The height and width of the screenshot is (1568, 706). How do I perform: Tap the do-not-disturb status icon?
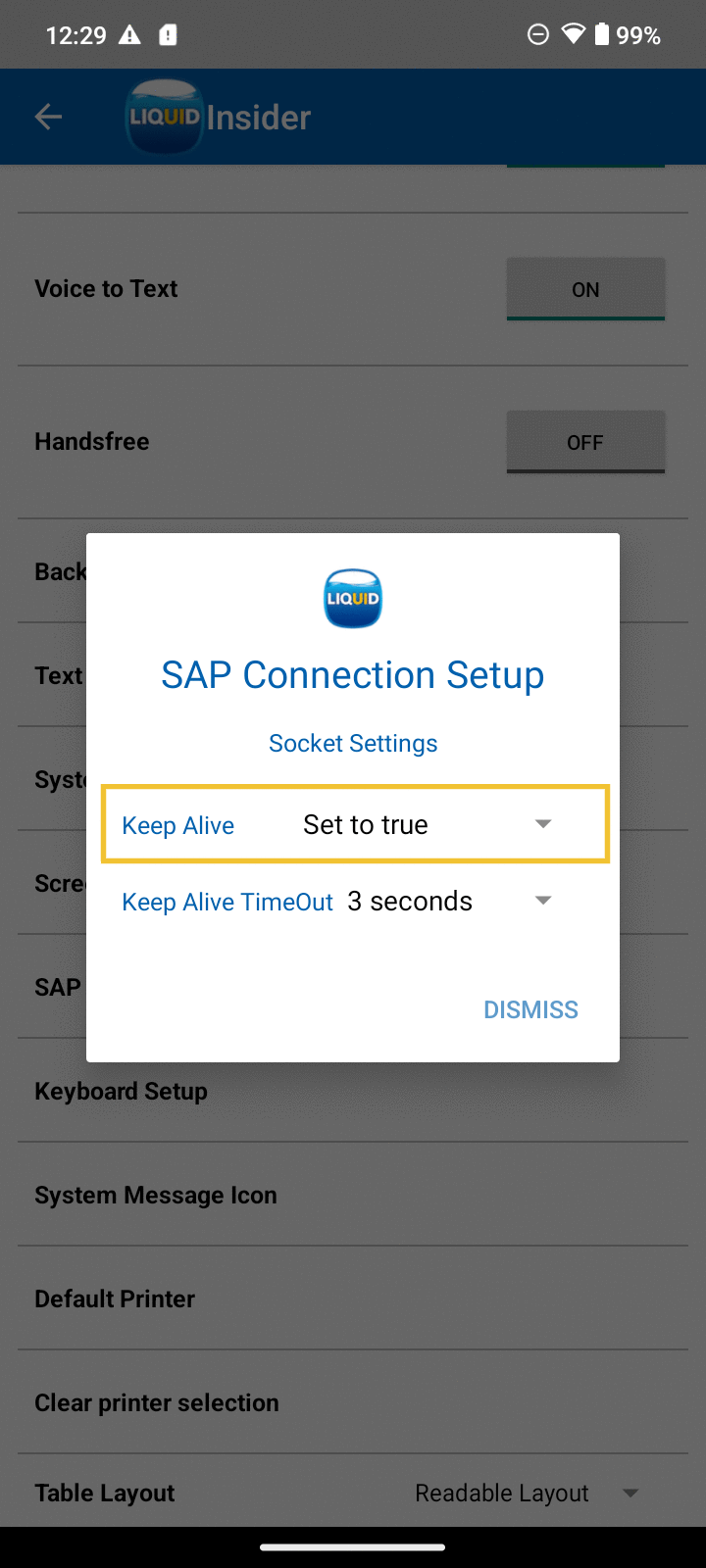tap(538, 35)
